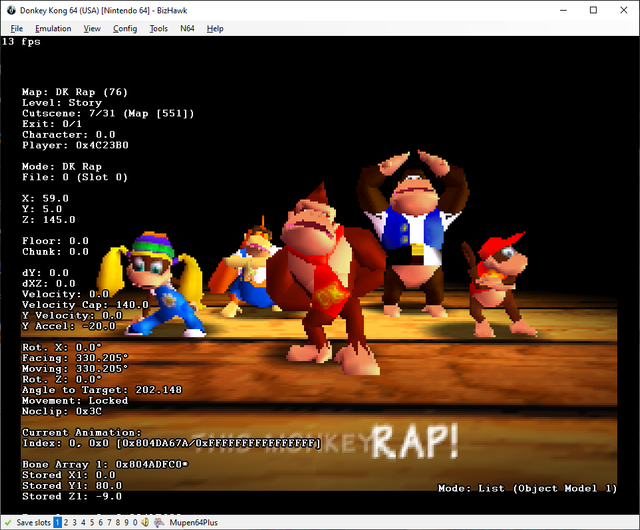
Task: Click the 'Save slots' label
Action: tap(33, 522)
